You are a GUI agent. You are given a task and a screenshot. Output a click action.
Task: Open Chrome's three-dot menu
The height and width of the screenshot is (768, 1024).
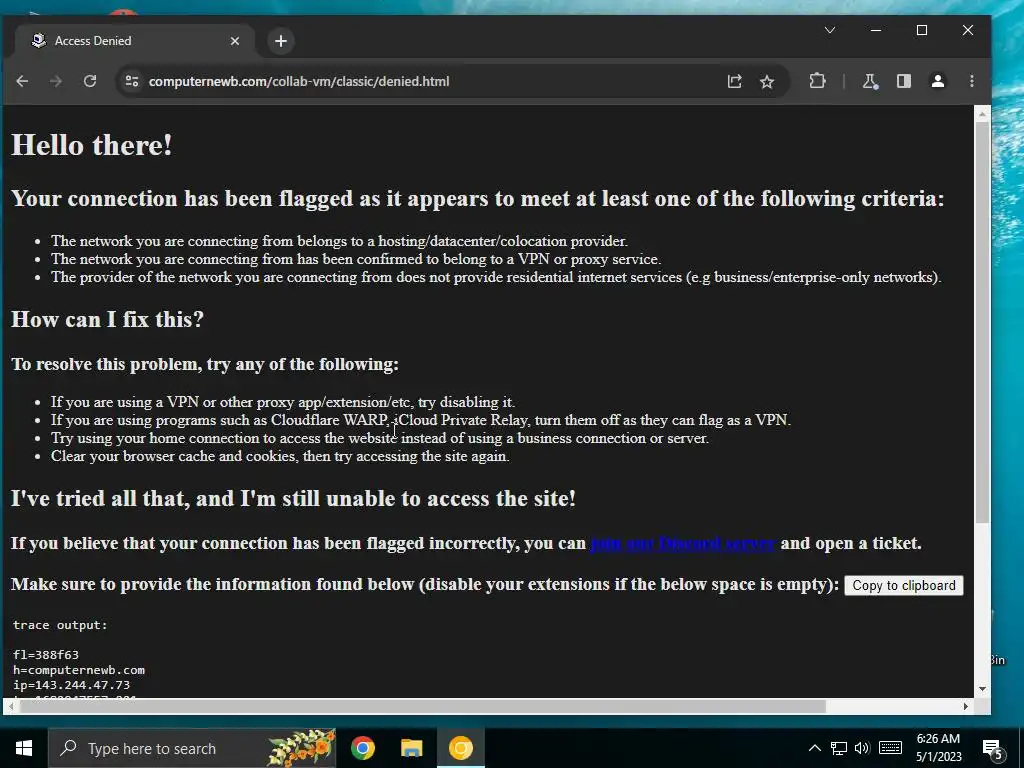(x=972, y=81)
